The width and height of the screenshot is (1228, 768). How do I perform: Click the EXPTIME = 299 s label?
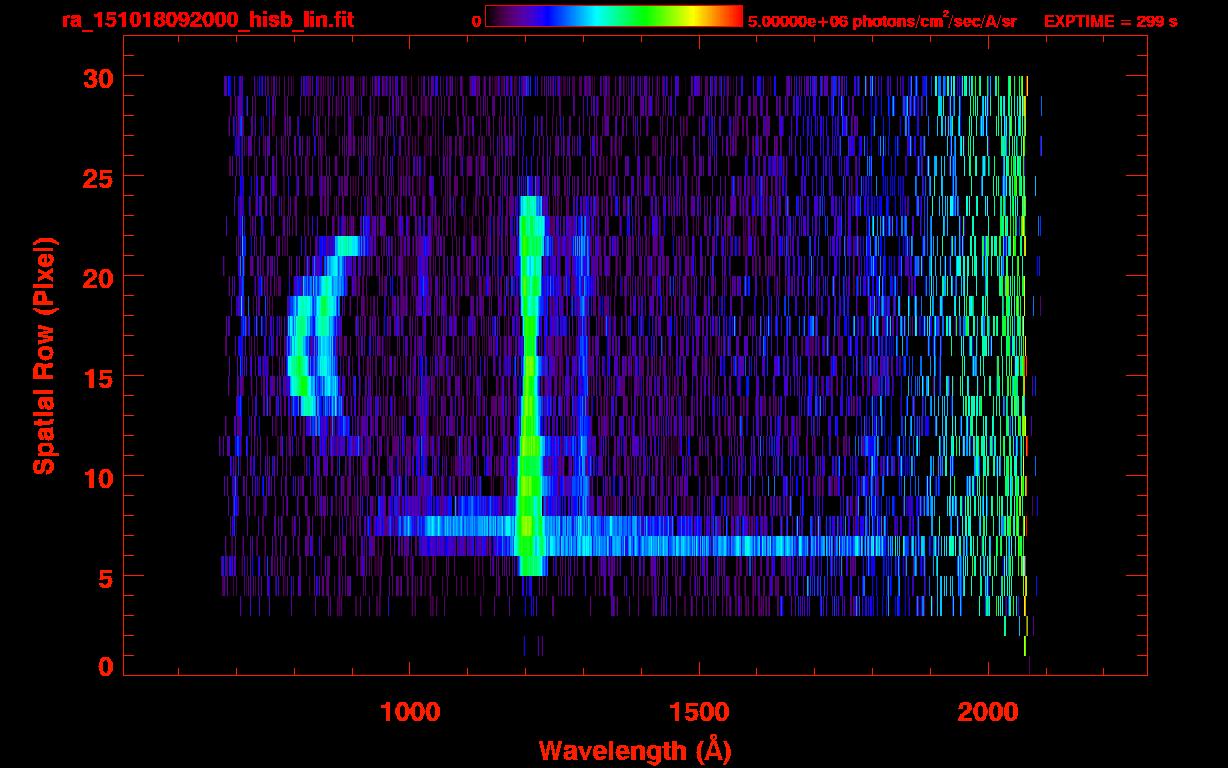tap(1110, 21)
